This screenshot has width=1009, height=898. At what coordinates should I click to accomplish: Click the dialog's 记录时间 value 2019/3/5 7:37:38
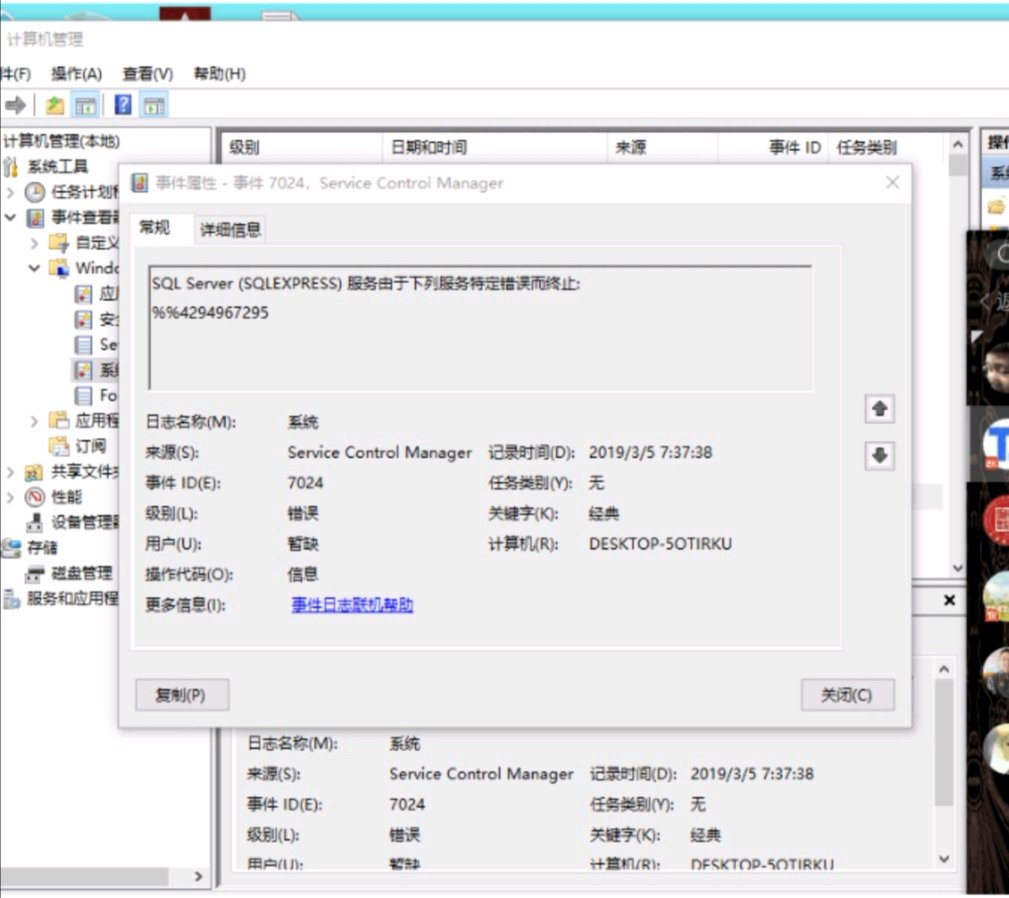651,453
